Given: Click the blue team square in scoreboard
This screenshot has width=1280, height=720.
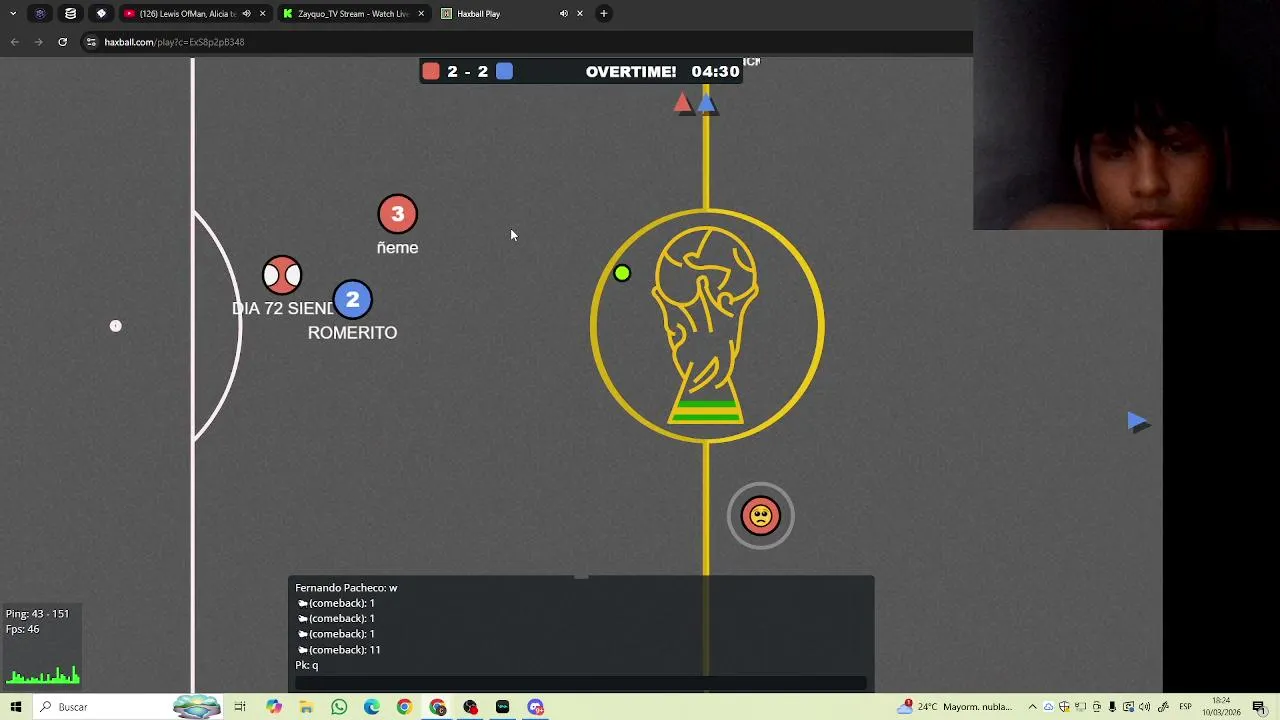Looking at the screenshot, I should pyautogui.click(x=504, y=71).
